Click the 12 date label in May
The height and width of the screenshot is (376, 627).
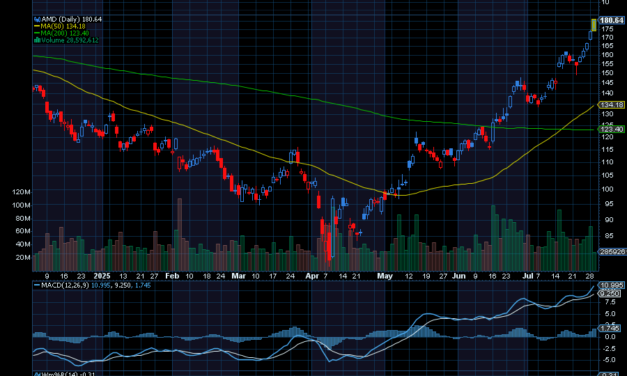point(409,276)
